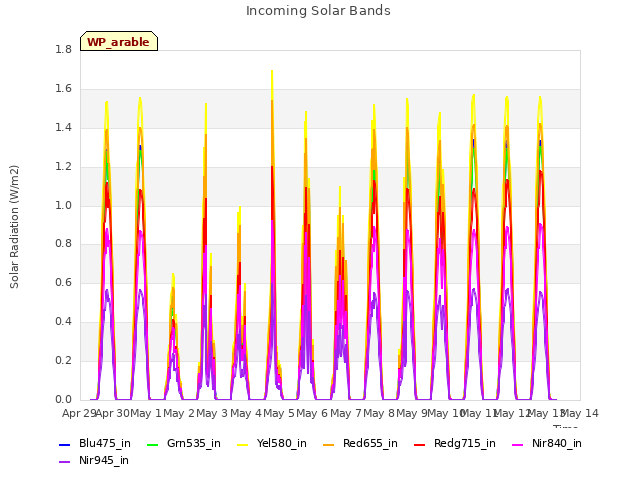The height and width of the screenshot is (480, 640).
Task: Click the blue Blu475_in legend color marker
Action: (64, 444)
